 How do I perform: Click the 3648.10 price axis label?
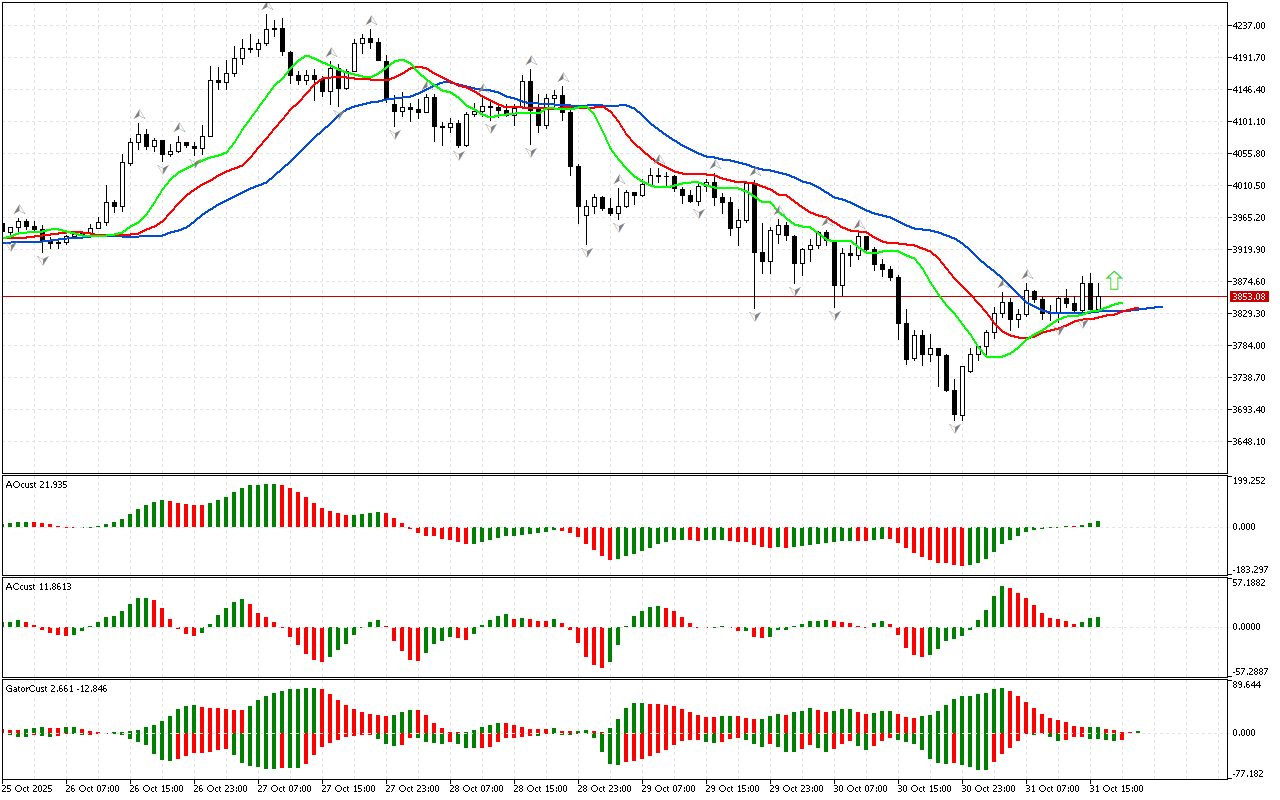[1249, 442]
